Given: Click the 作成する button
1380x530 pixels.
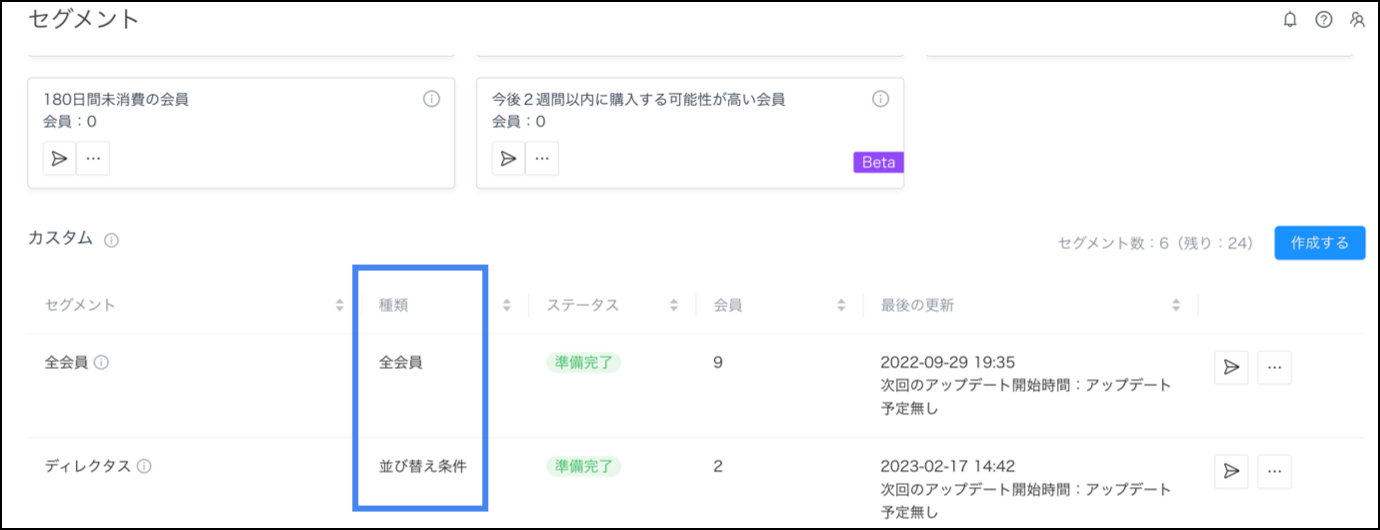Looking at the screenshot, I should point(1319,243).
